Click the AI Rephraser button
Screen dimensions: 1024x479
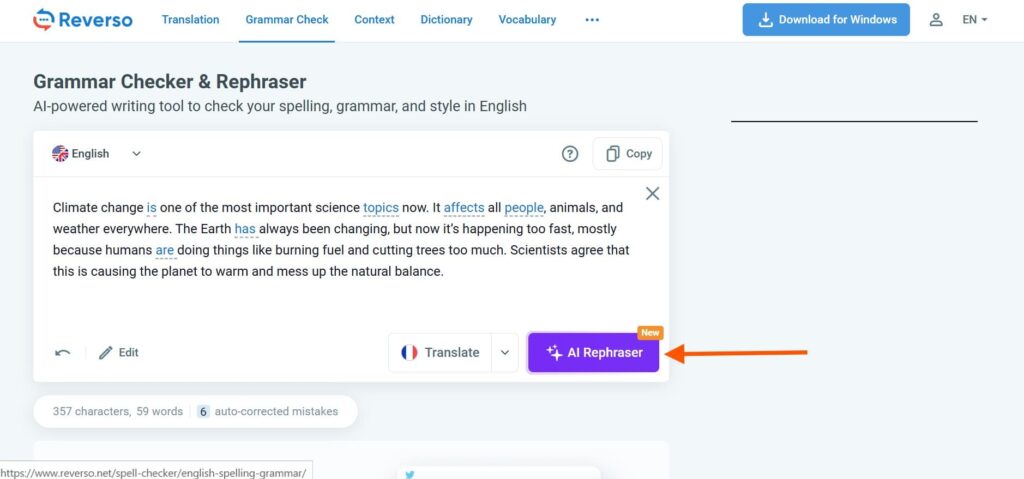coord(594,353)
